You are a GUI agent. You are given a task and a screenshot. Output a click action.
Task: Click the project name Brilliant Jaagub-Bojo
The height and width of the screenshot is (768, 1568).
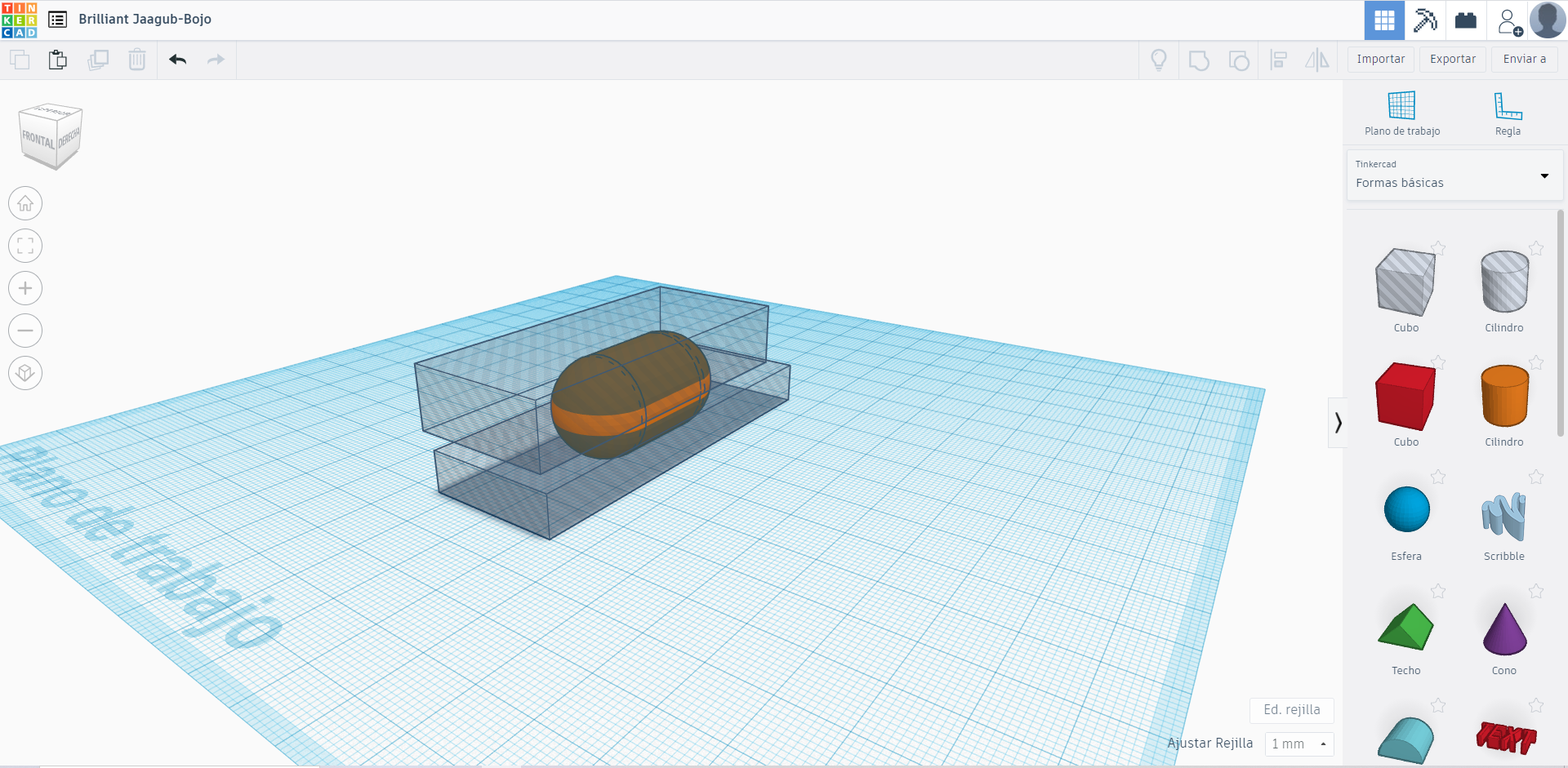point(145,19)
